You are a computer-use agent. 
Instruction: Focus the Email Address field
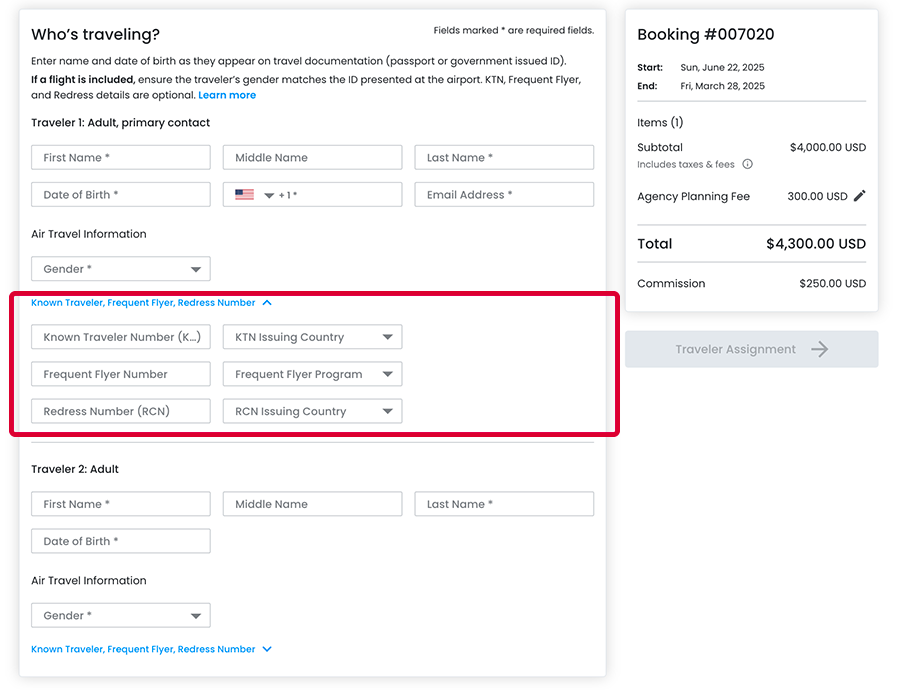coord(504,194)
